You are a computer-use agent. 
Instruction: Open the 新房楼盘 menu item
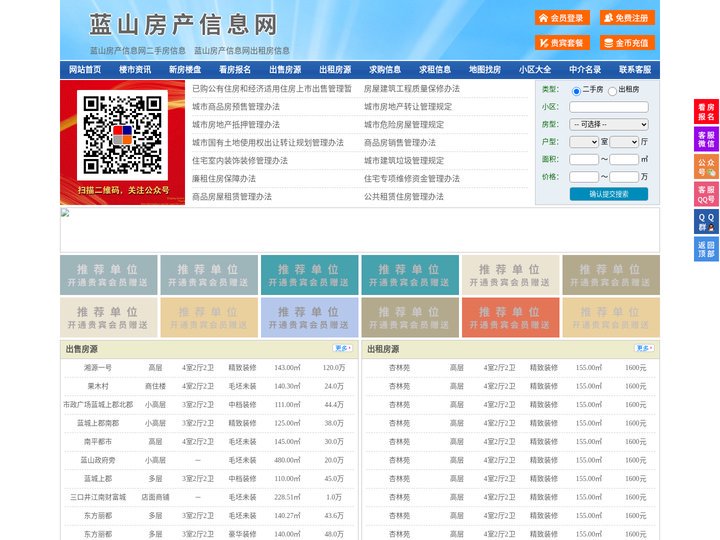point(185,70)
